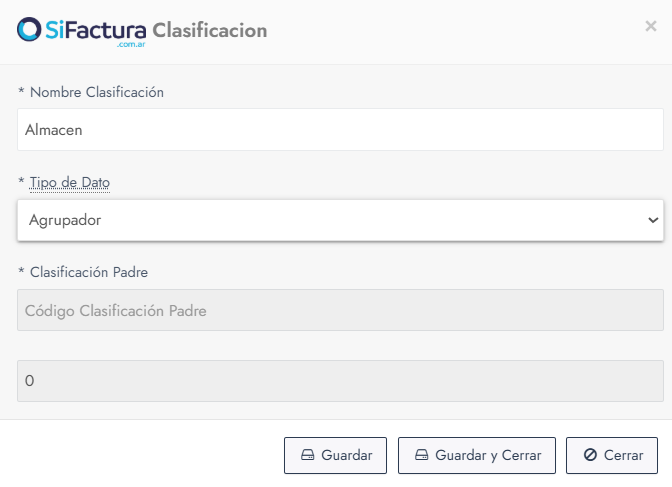
Task: Click the SiFactura circular logo icon
Action: click(30, 30)
